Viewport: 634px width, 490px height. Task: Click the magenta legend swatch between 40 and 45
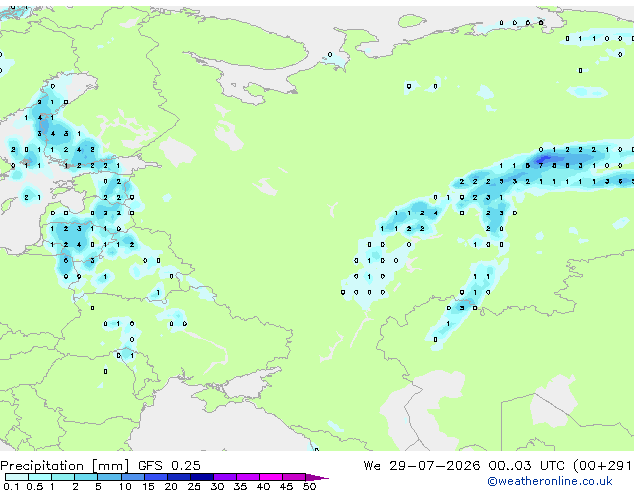click(271, 477)
